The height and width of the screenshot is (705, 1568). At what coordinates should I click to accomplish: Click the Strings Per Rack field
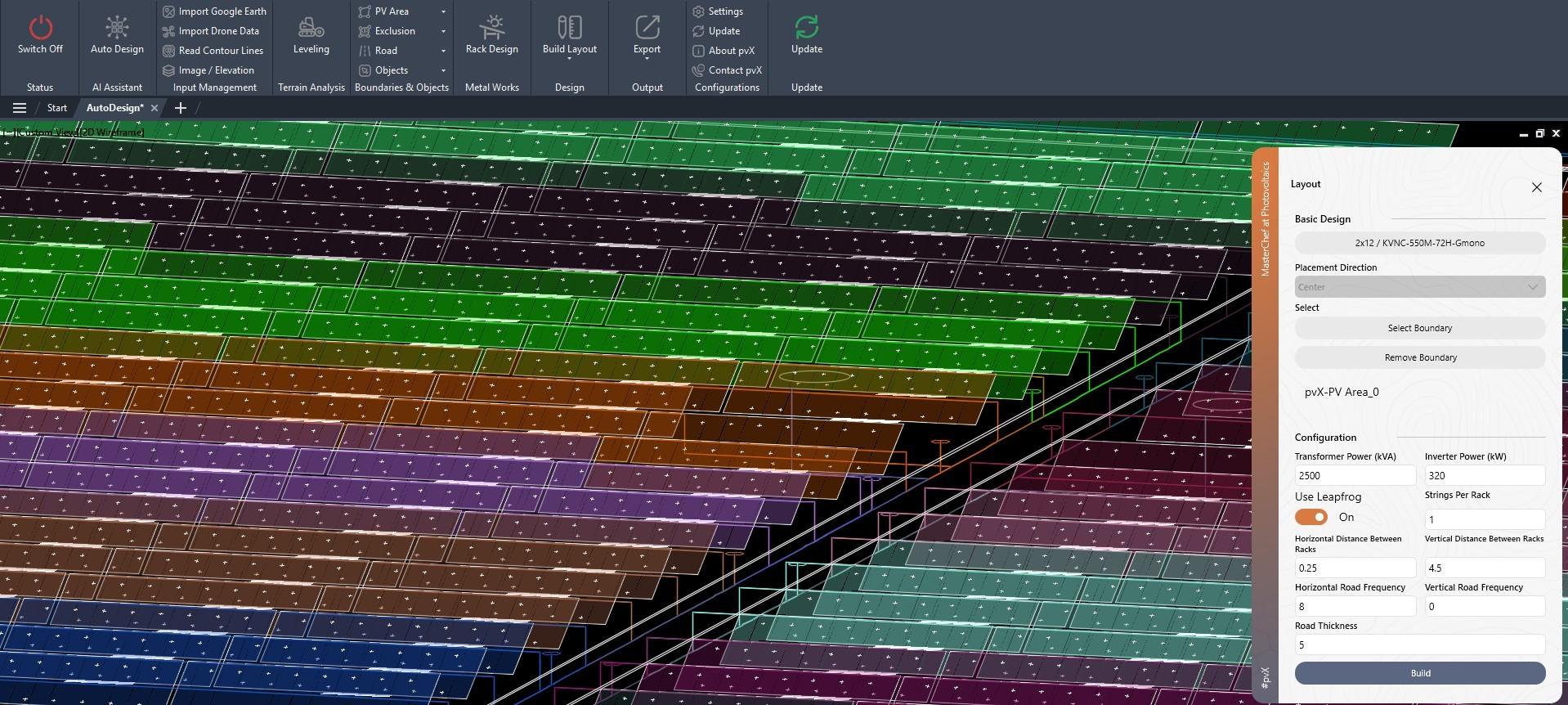1485,519
